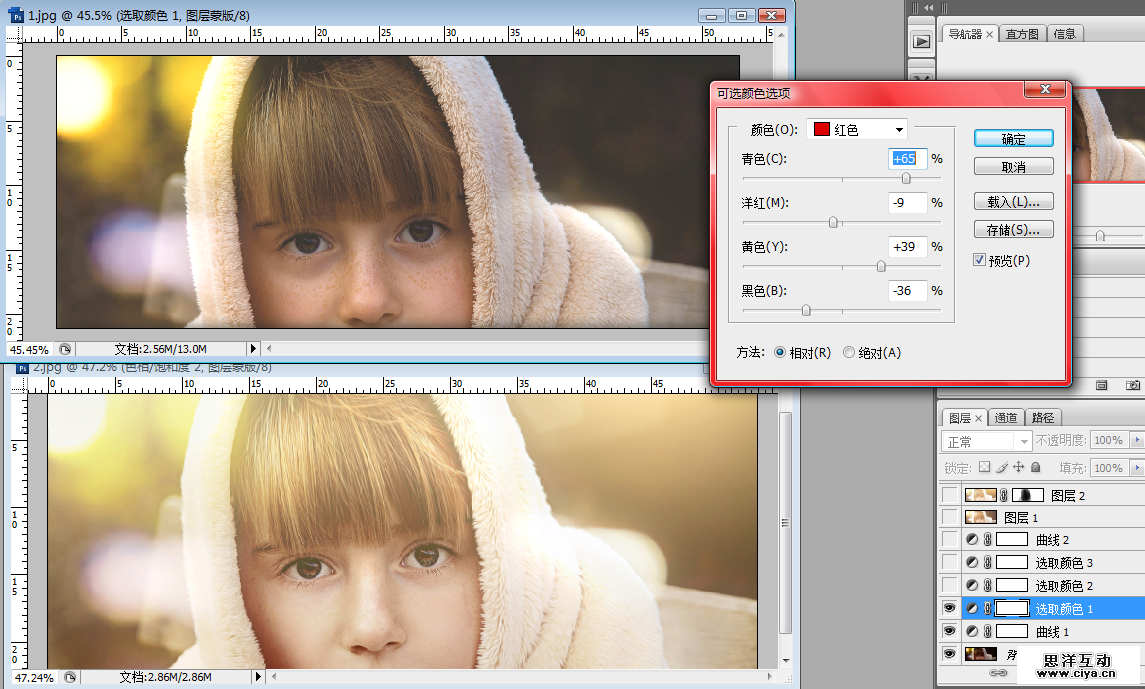The height and width of the screenshot is (689, 1145).
Task: Uncheck the 预览(P) preview checkbox
Action: pos(980,260)
